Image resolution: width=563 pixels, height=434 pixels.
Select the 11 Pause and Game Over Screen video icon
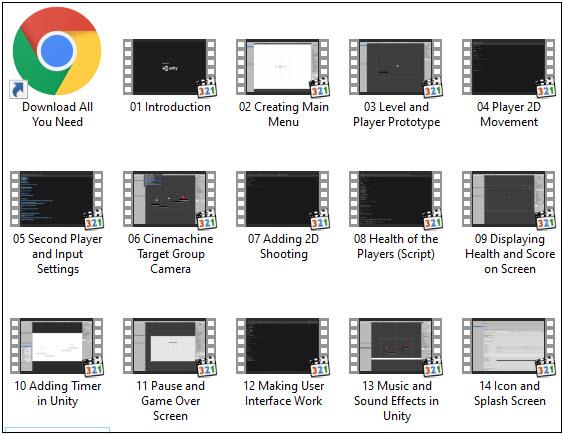[170, 346]
